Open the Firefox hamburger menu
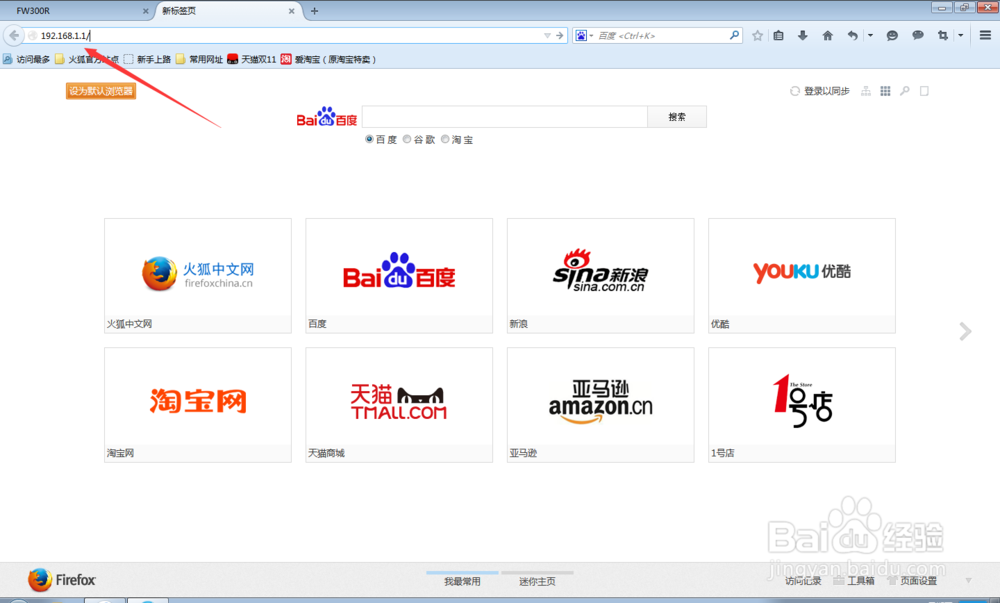The width and height of the screenshot is (1000, 603). [986, 35]
